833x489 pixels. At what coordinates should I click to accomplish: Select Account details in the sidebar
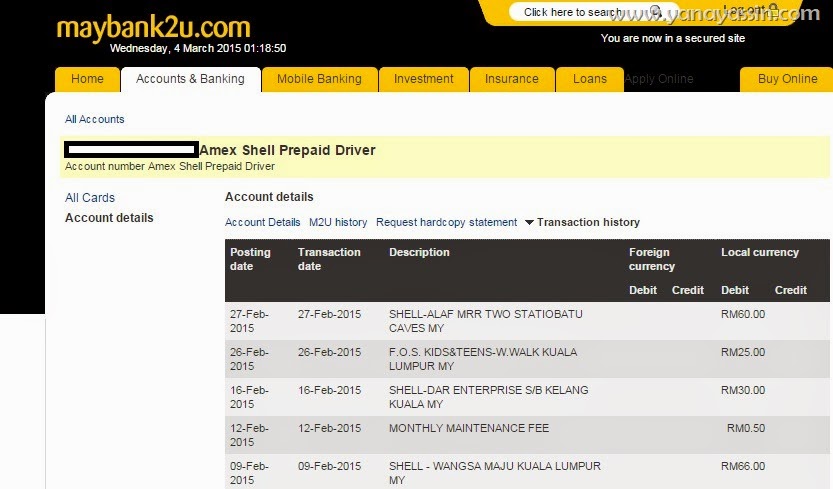click(x=109, y=218)
